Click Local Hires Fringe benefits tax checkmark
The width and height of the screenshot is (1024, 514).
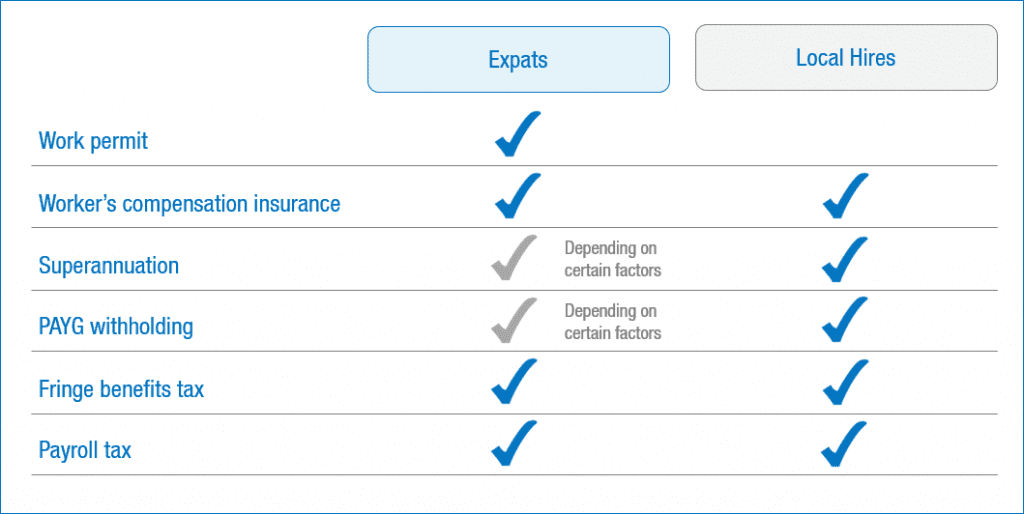pyautogui.click(x=845, y=381)
